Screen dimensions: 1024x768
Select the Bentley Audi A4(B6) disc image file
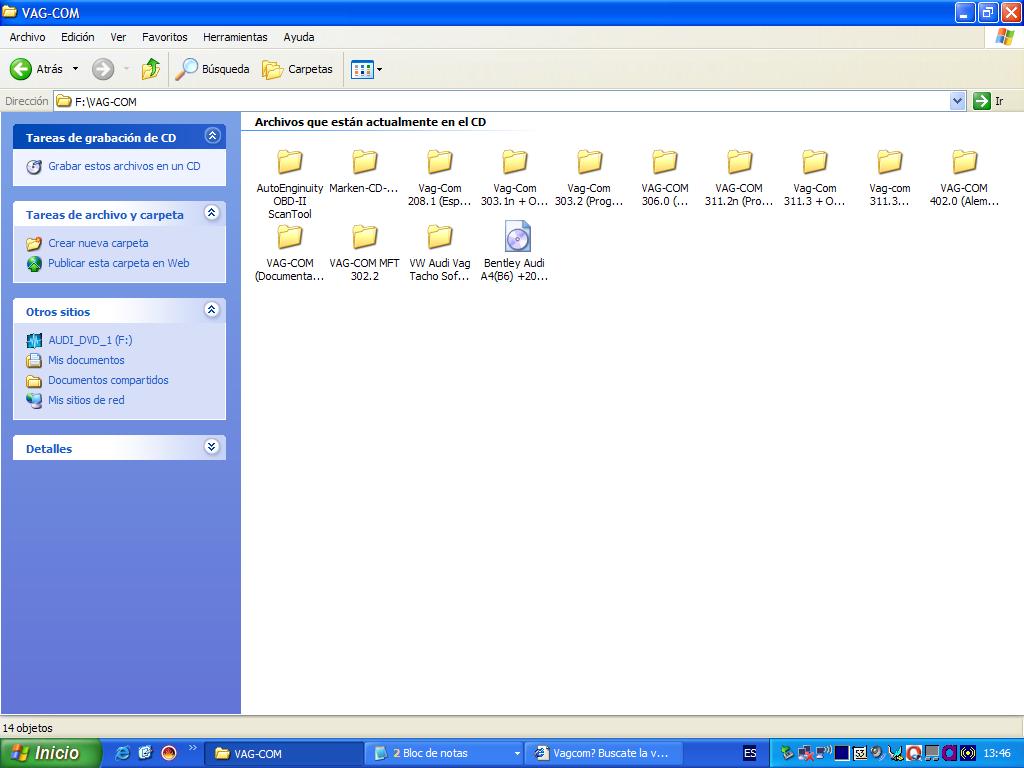point(515,251)
